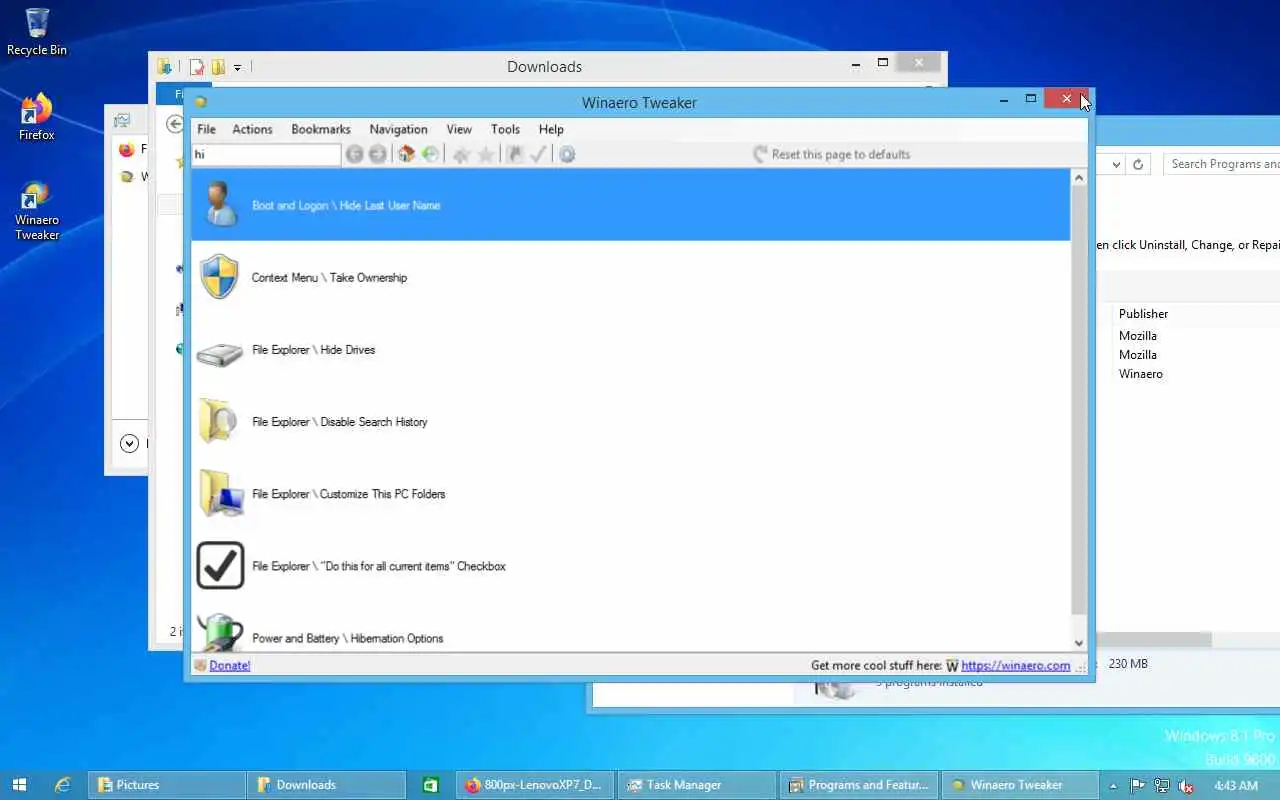Image resolution: width=1280 pixels, height=800 pixels.
Task: Click the Downloads window properties quick-access icon
Action: point(197,67)
